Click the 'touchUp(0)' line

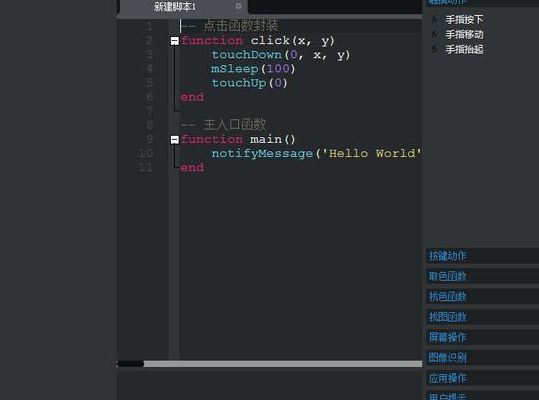coord(249,83)
